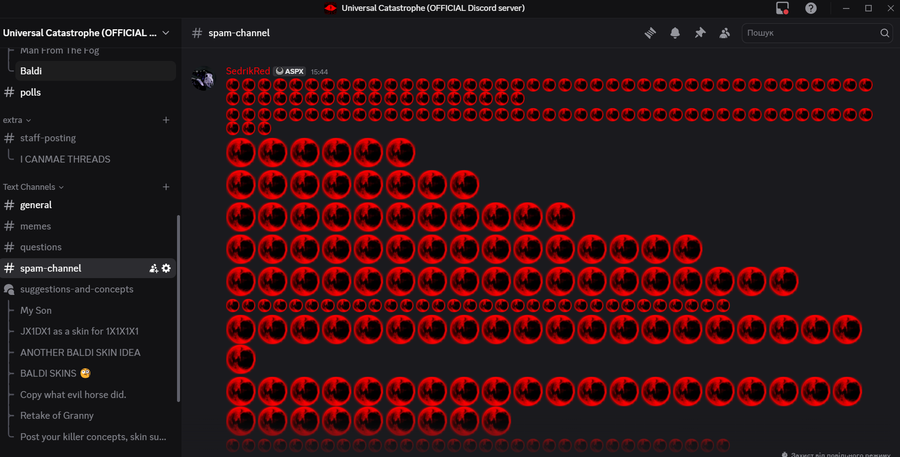The image size is (900, 457).
Task: Add a channel to Text Channels category
Action: coord(166,187)
